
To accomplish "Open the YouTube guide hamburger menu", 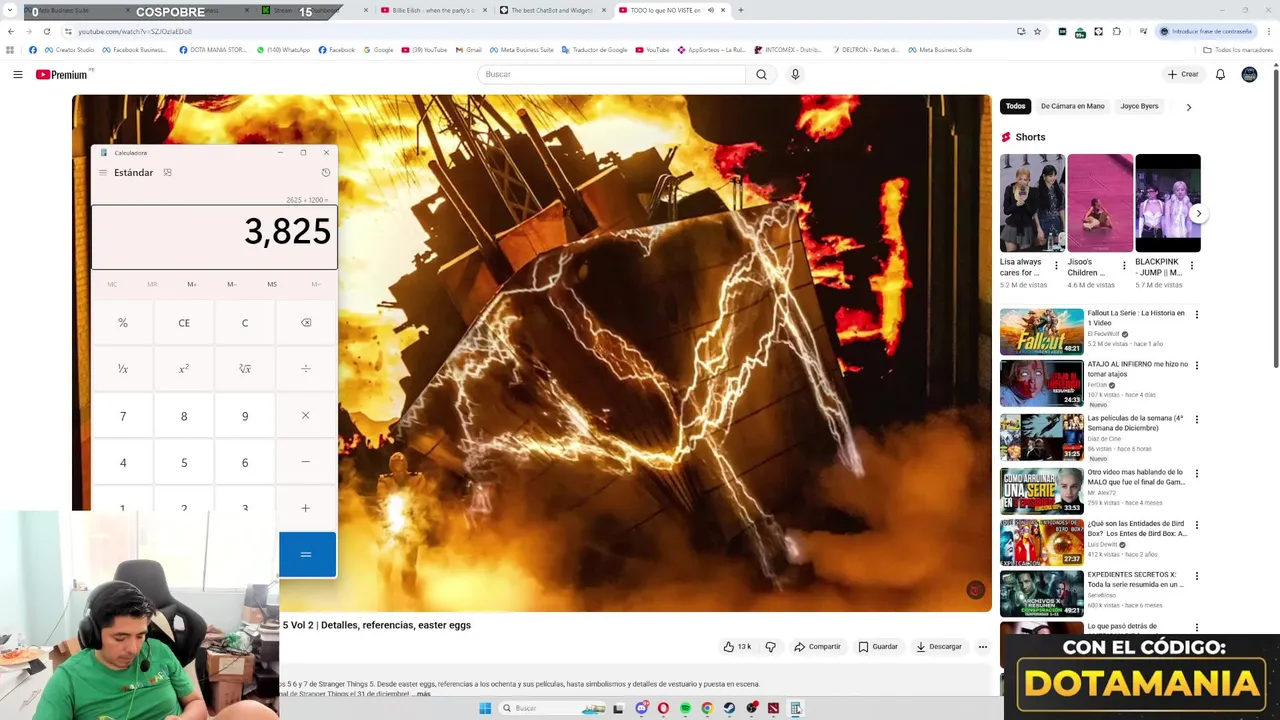I will click(17, 74).
